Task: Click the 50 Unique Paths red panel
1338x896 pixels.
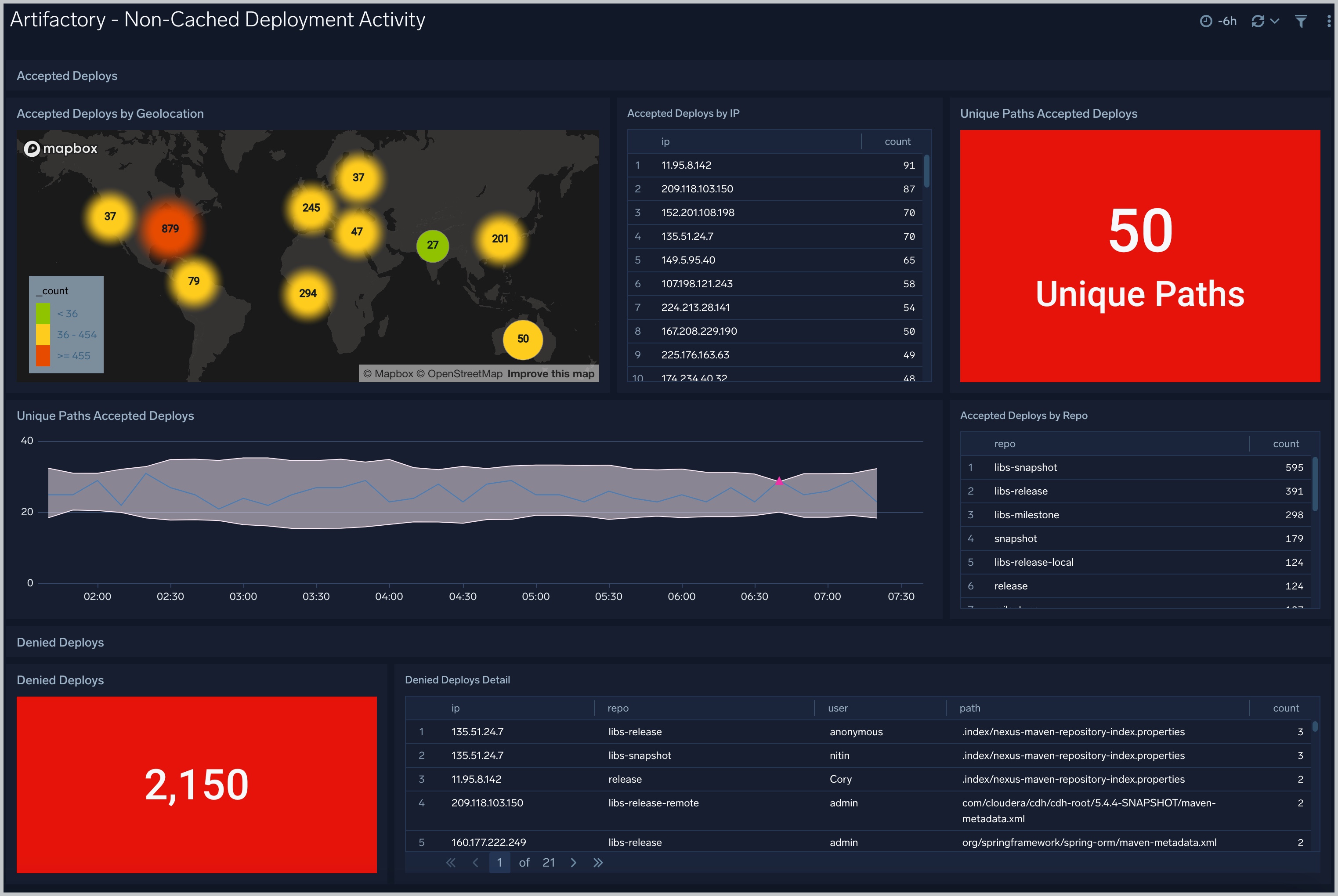Action: click(1139, 256)
